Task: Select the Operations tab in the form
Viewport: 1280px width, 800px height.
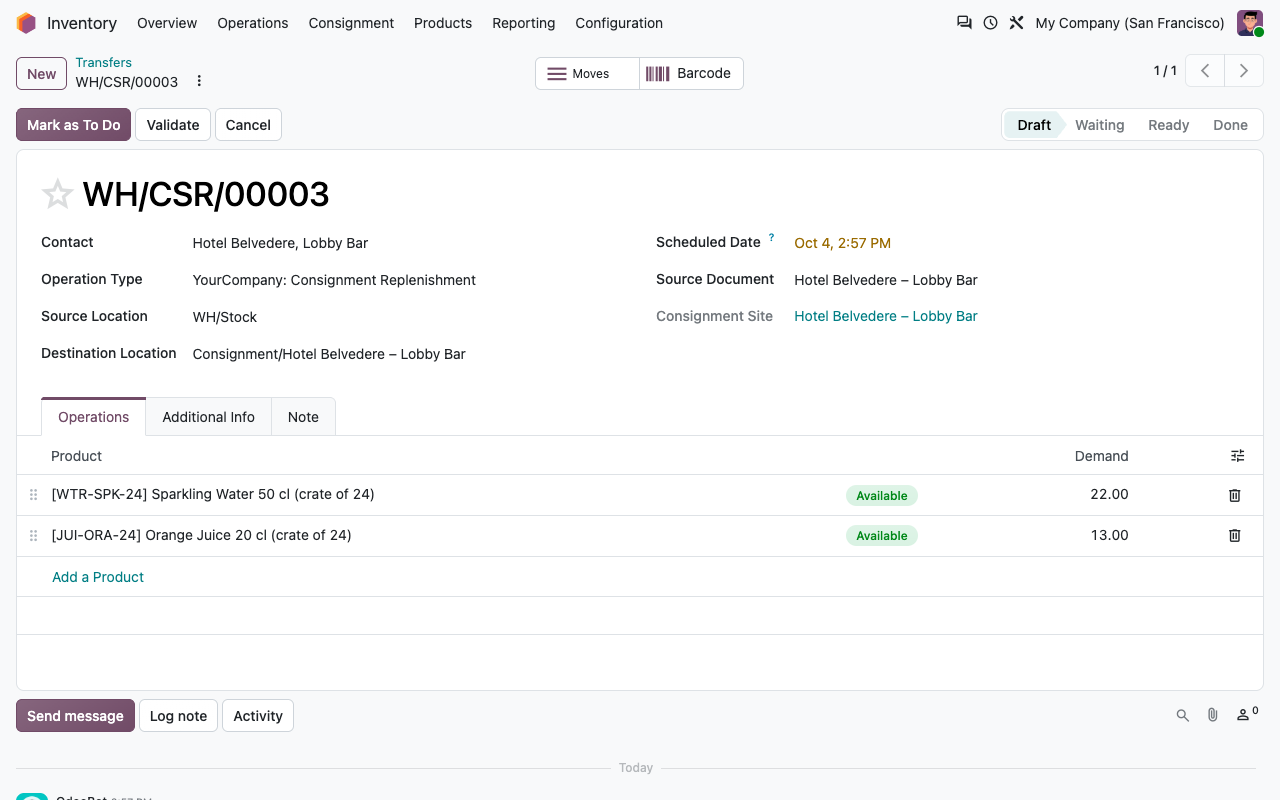Action: (x=94, y=417)
